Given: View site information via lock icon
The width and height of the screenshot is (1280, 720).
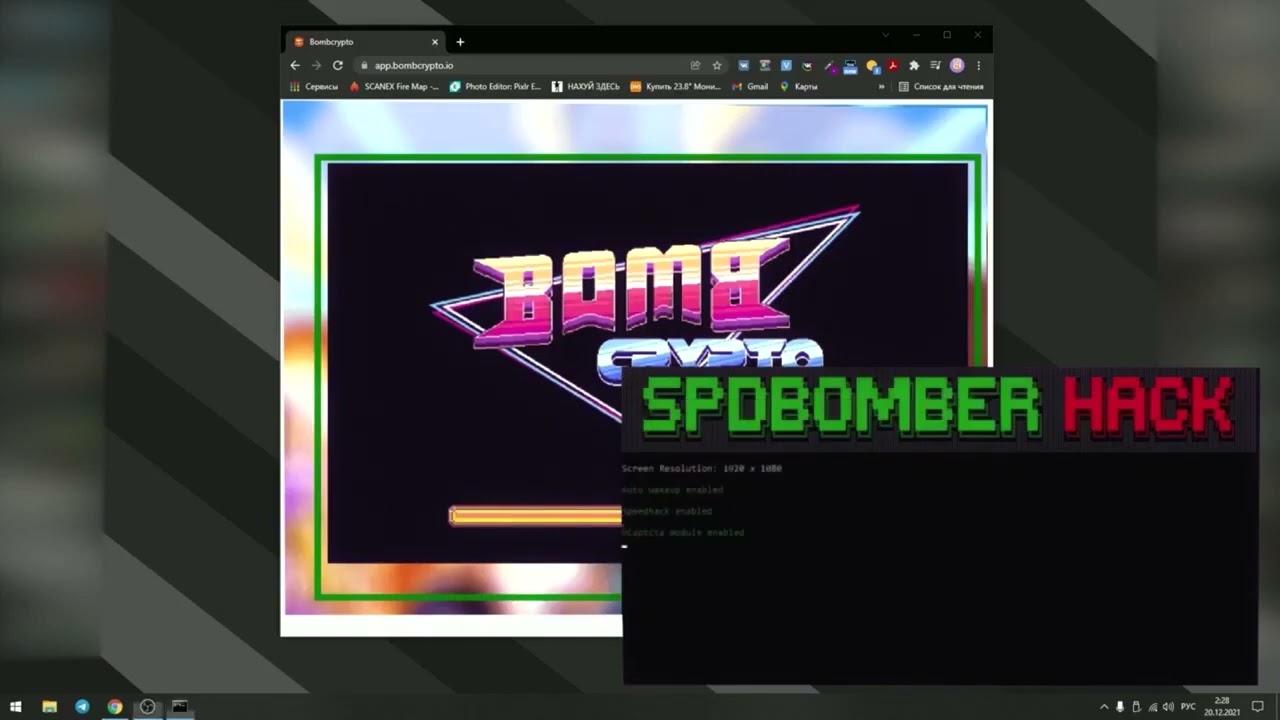Looking at the screenshot, I should [x=364, y=65].
